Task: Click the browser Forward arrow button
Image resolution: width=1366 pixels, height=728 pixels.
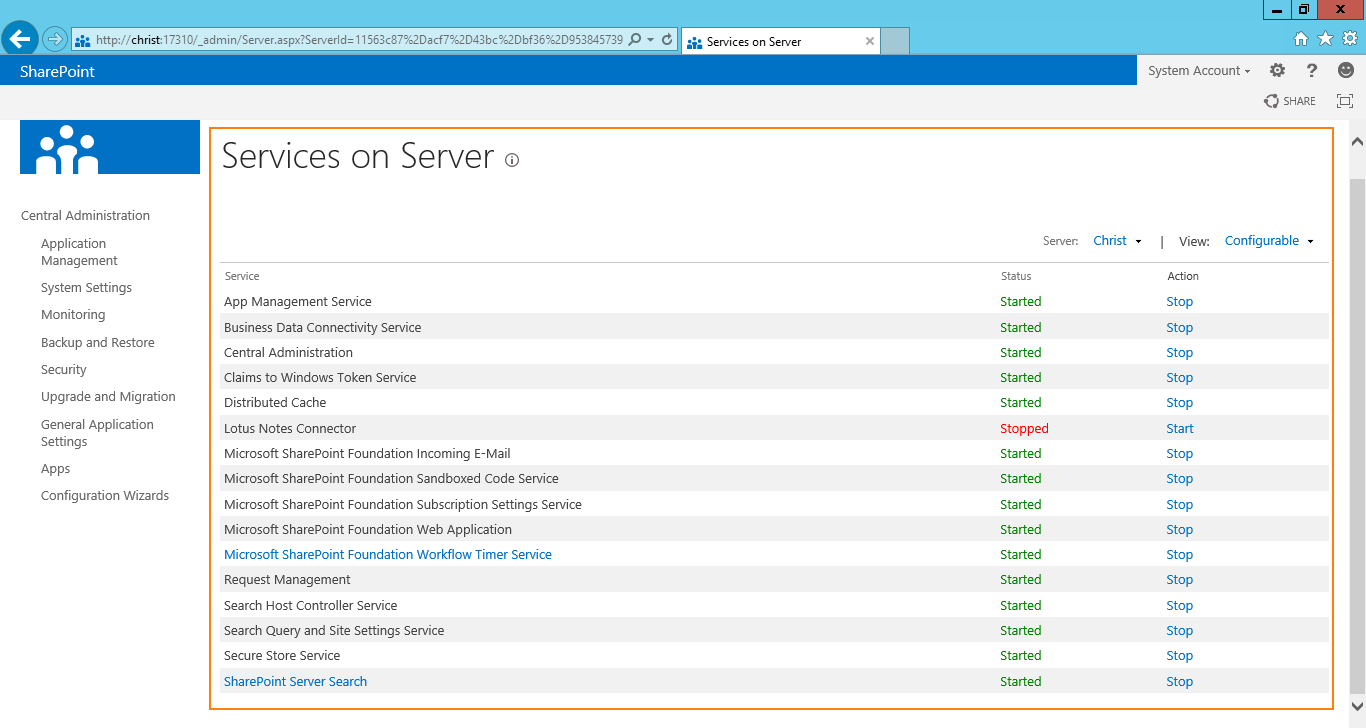Action: [x=55, y=40]
